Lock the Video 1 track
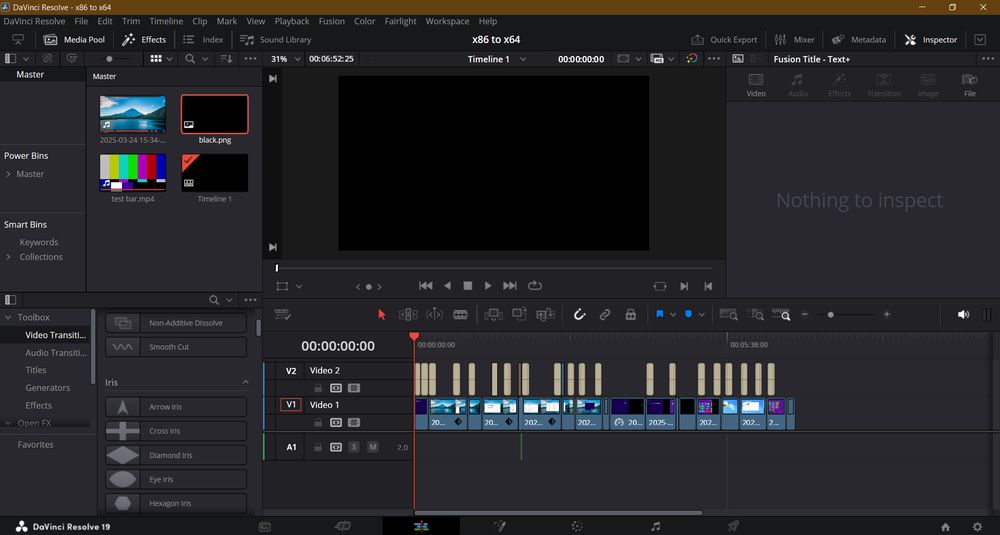 [318, 422]
